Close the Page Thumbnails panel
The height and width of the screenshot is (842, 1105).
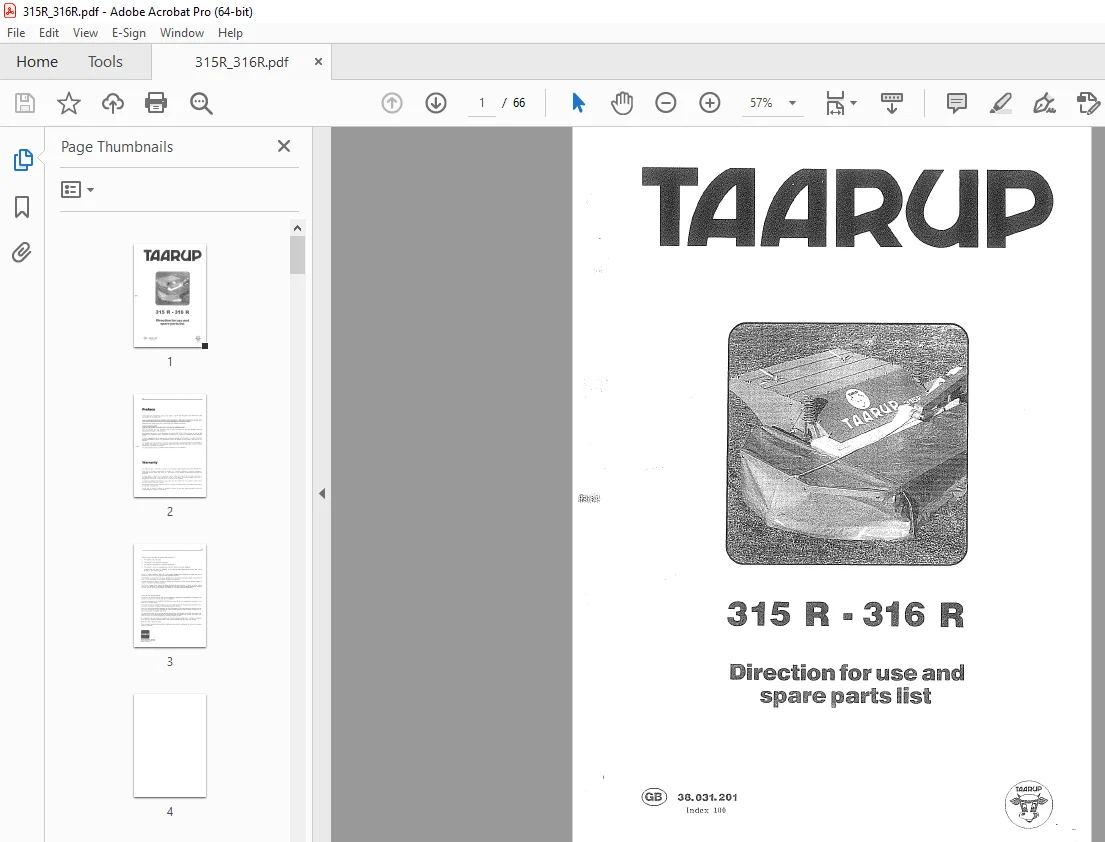coord(284,146)
